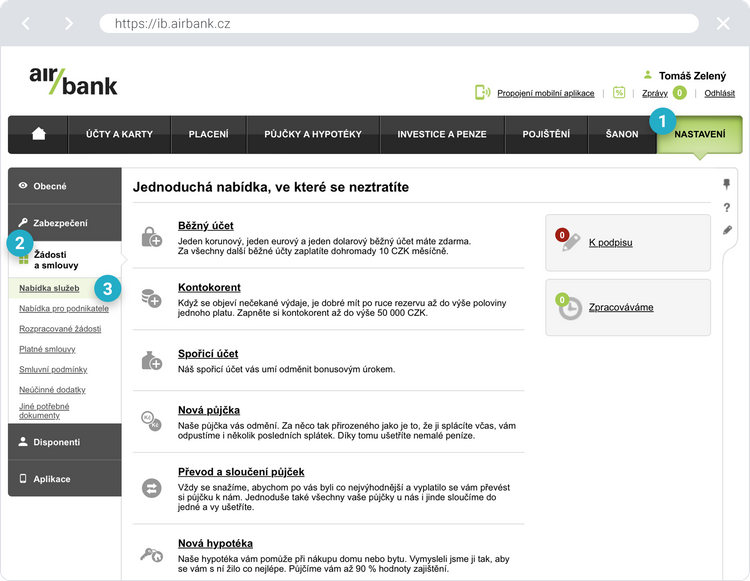This screenshot has width=750, height=581.
Task: Click the Běžný účet lock-plus icon
Action: (151, 237)
